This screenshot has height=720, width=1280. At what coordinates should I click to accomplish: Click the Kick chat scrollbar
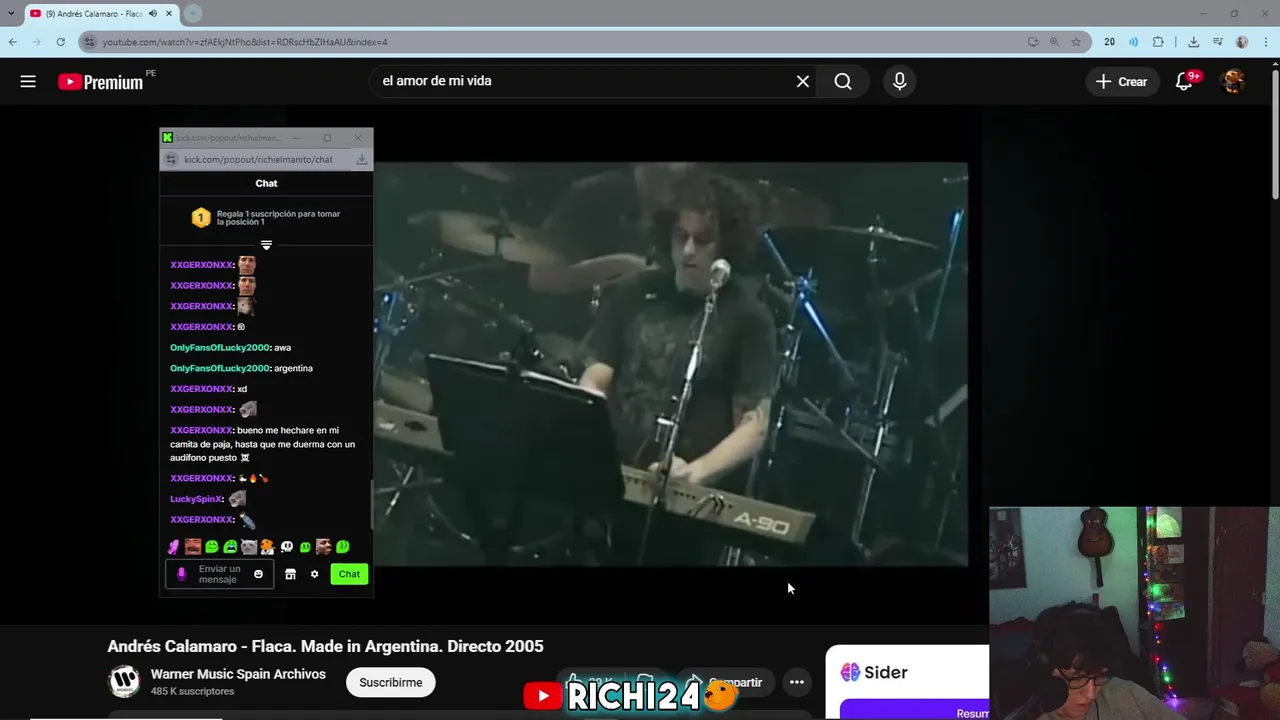tap(371, 505)
